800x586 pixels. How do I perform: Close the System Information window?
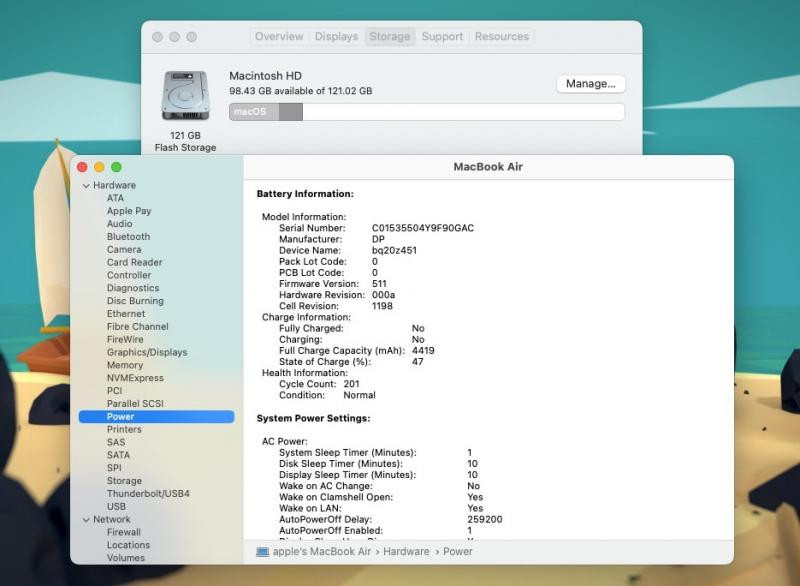coord(82,167)
